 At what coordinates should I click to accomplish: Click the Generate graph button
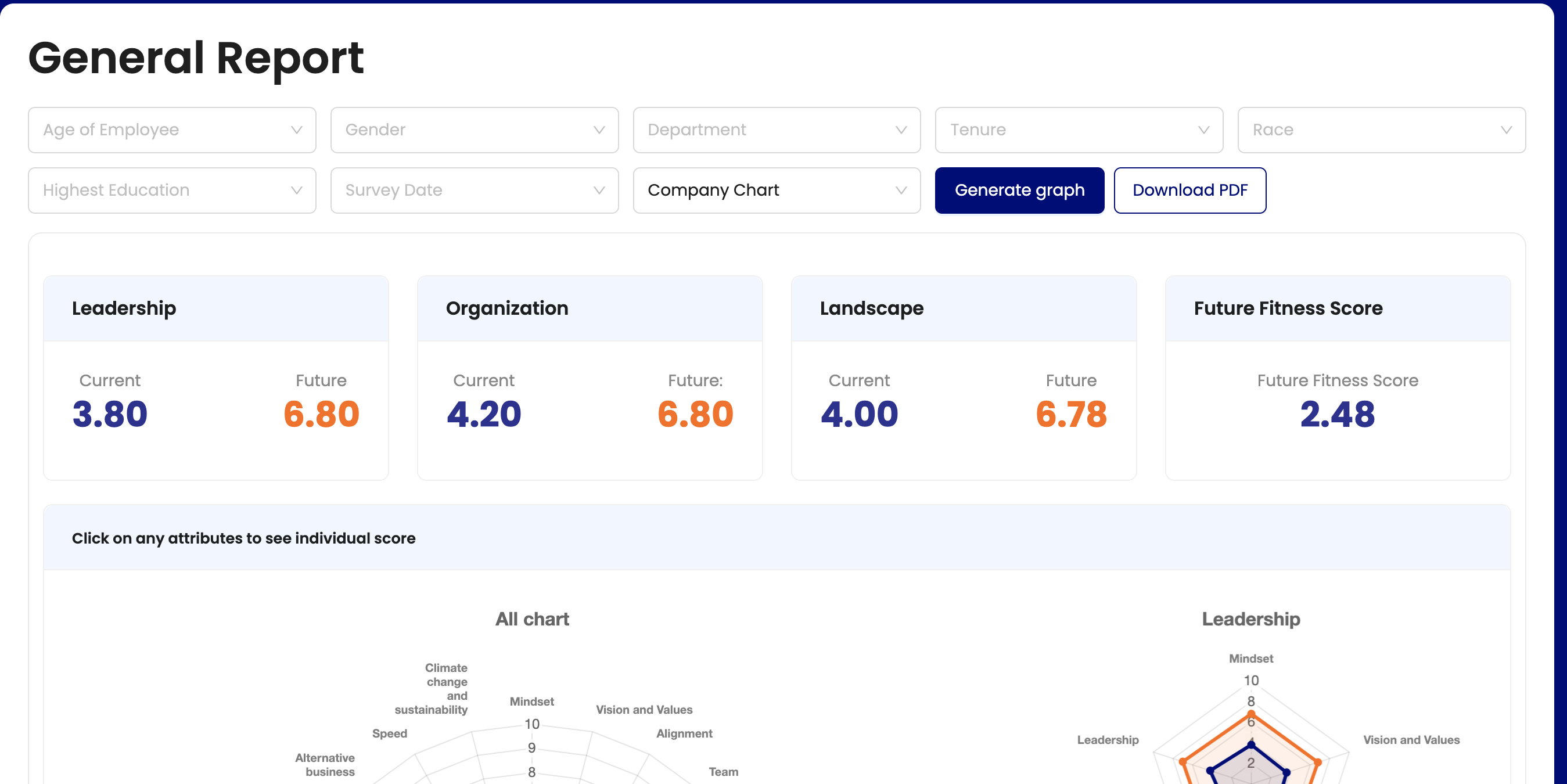click(x=1019, y=190)
